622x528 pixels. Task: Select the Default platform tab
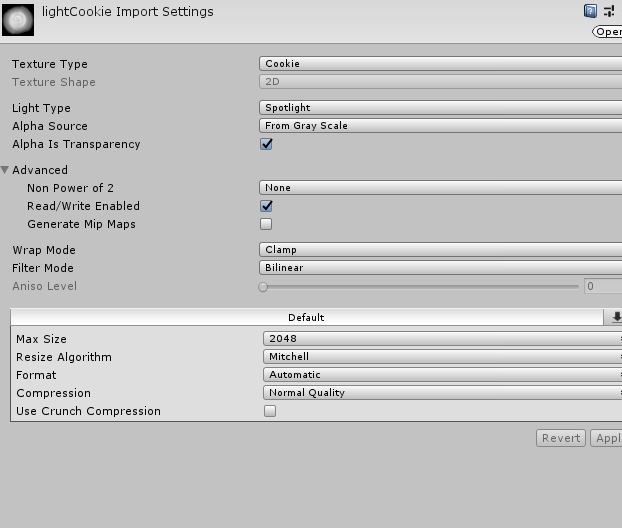click(307, 317)
